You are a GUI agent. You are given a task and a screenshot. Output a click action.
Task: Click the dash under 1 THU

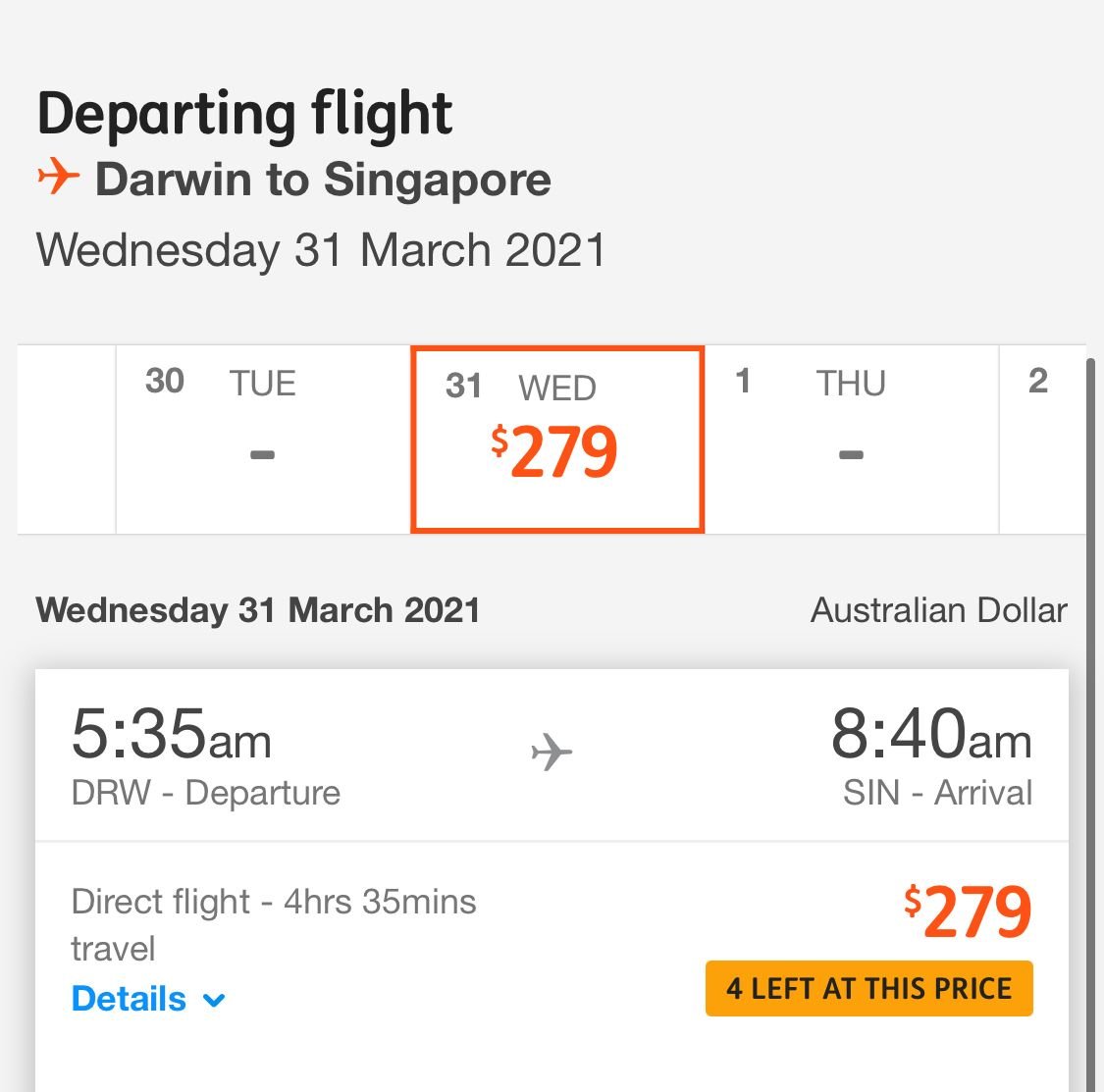851,455
